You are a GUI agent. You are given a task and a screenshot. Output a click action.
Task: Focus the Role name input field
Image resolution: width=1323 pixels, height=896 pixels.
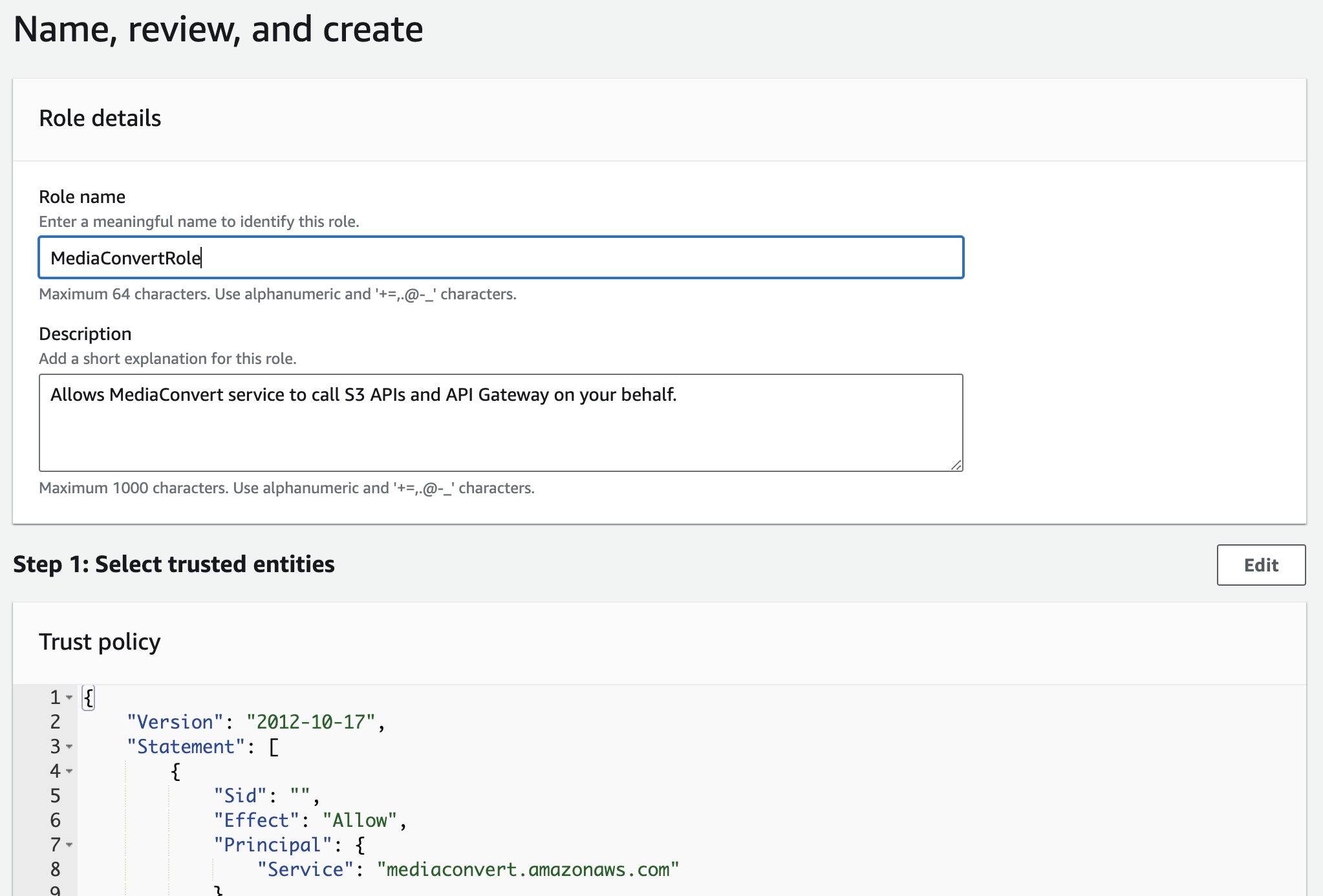tap(500, 258)
